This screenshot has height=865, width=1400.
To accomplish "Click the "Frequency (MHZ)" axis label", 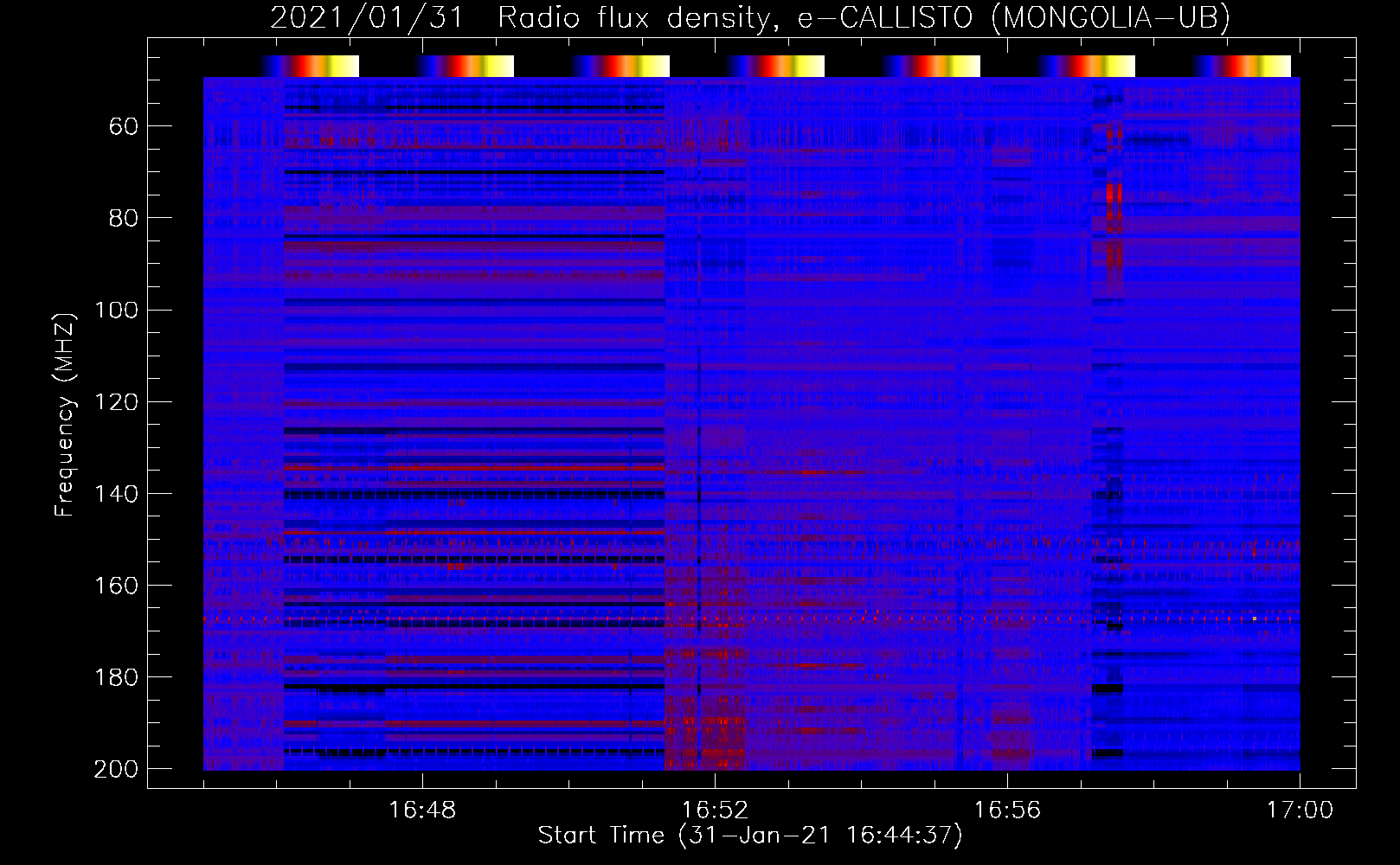I will 65,414.
